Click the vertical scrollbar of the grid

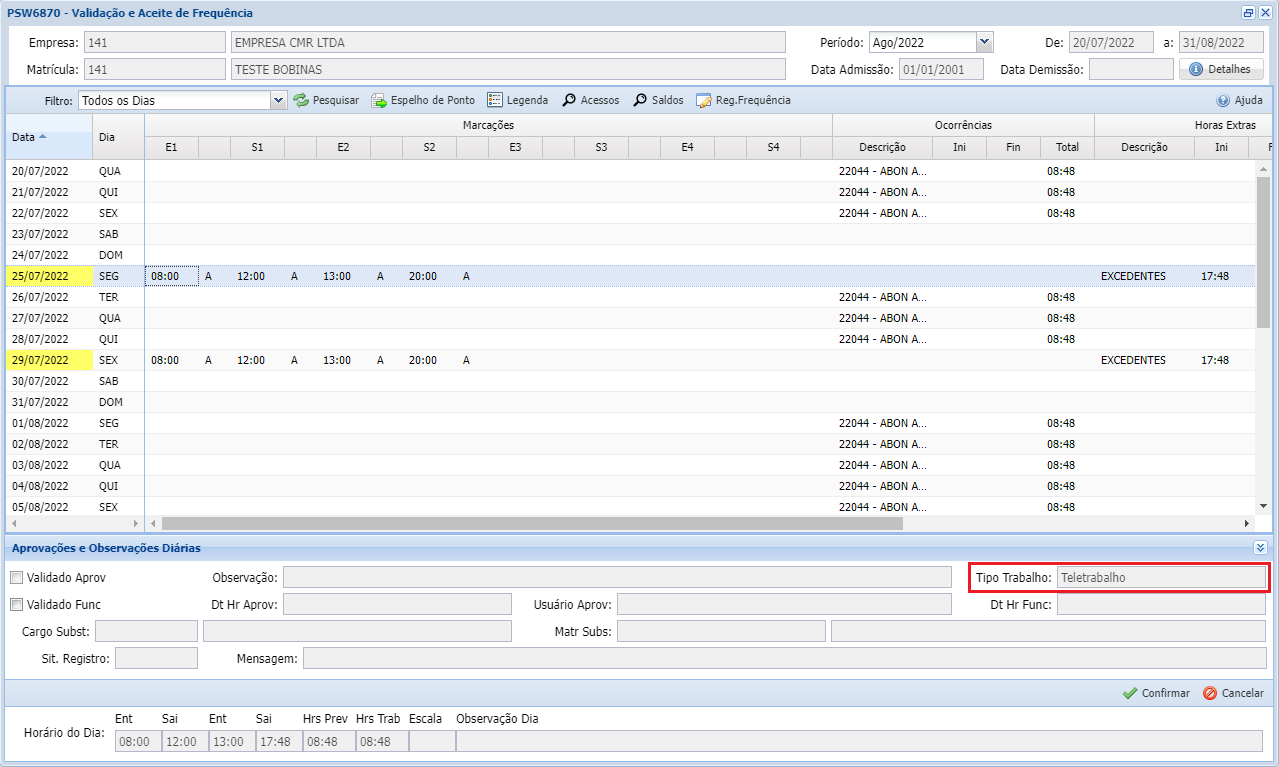point(1263,253)
